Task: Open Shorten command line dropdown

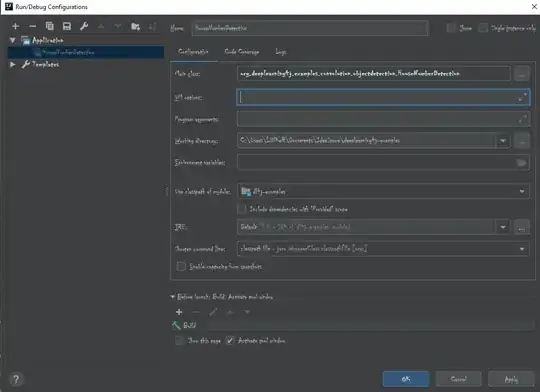Action: pyautogui.click(x=522, y=249)
